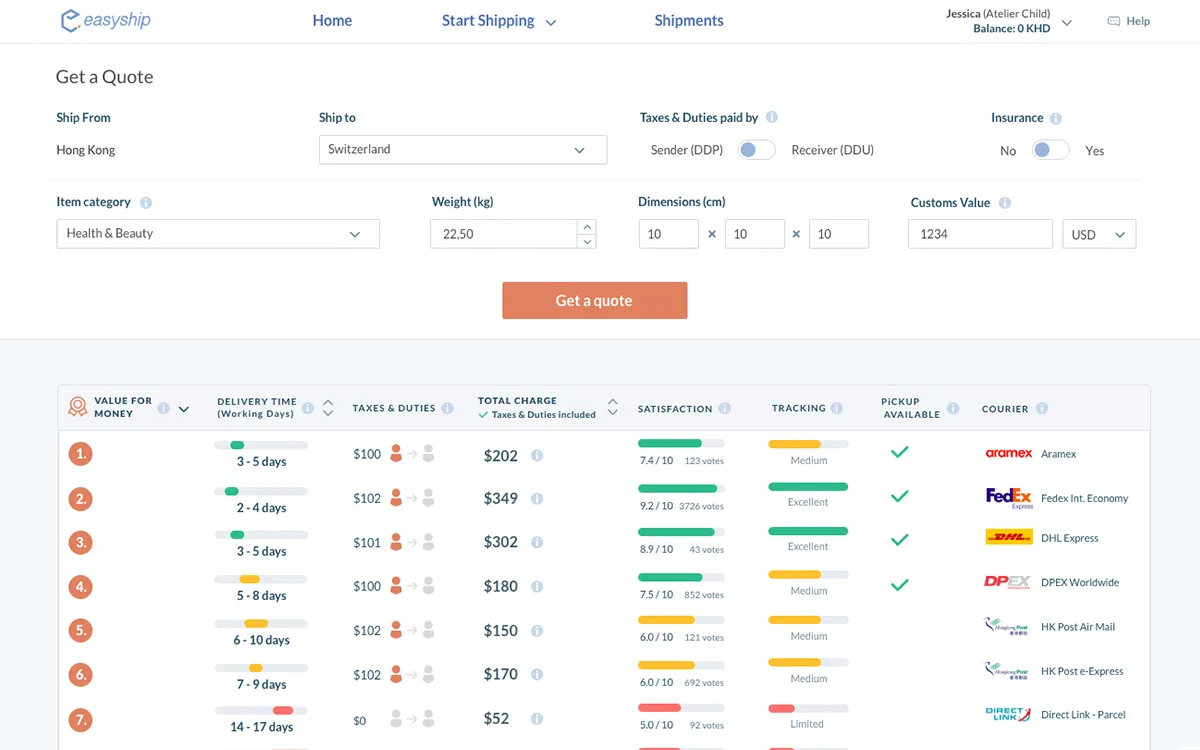
Task: Click the FedEx courier logo
Action: (x=1008, y=497)
